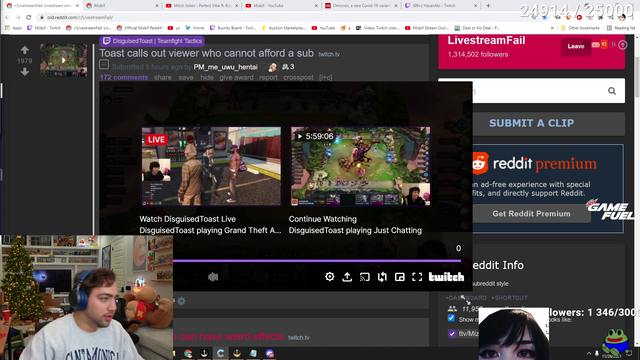This screenshot has width=640, height=360.
Task: Click the DisguisedToast Teamfight Tactics flair
Action: (152, 41)
